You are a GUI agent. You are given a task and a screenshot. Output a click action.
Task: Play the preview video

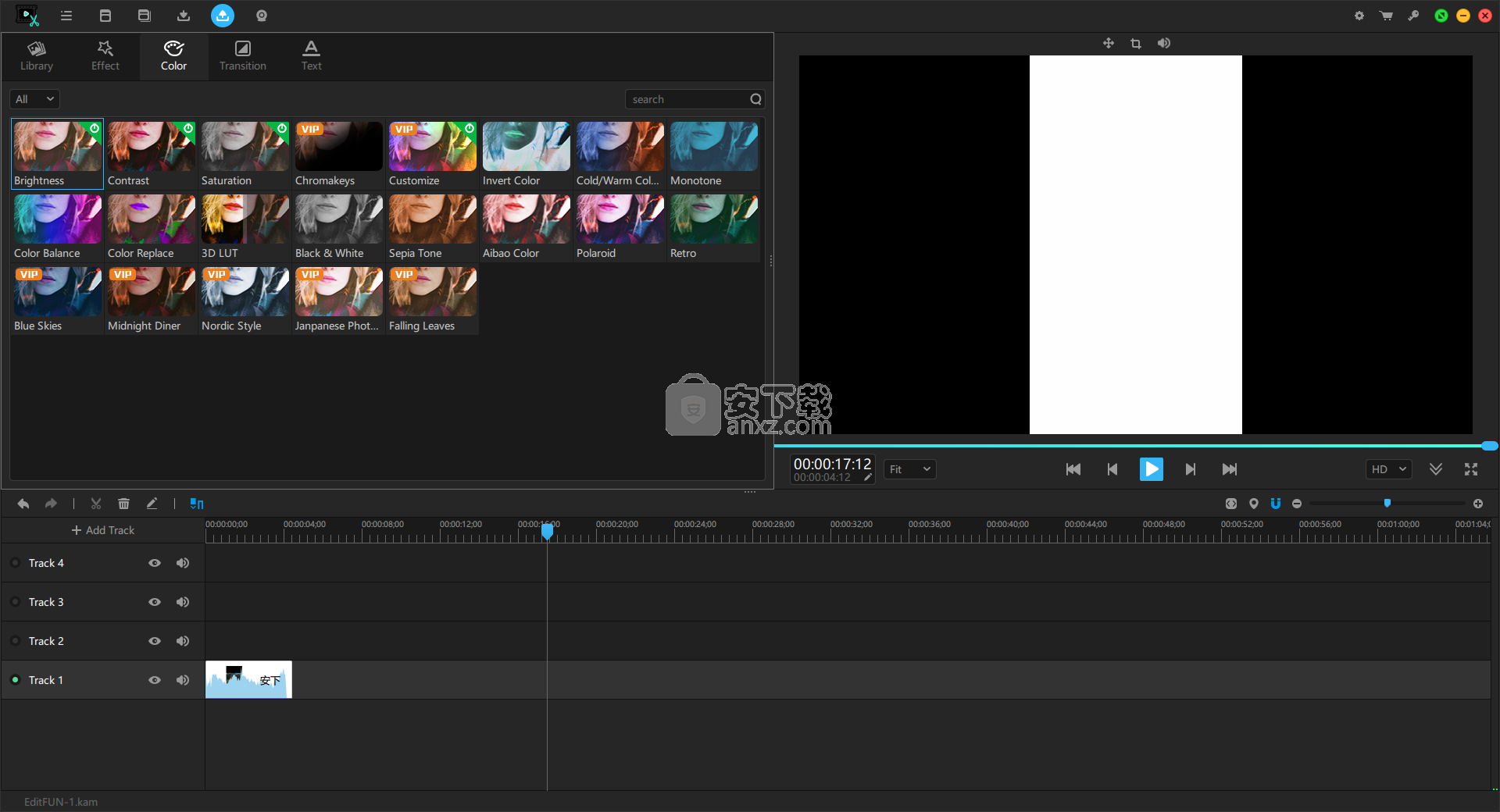coord(1152,469)
